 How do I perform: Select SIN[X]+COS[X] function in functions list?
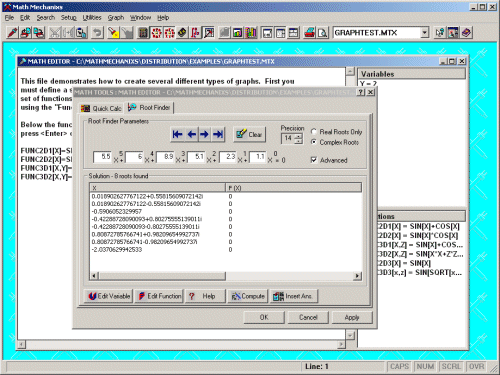coord(419,226)
